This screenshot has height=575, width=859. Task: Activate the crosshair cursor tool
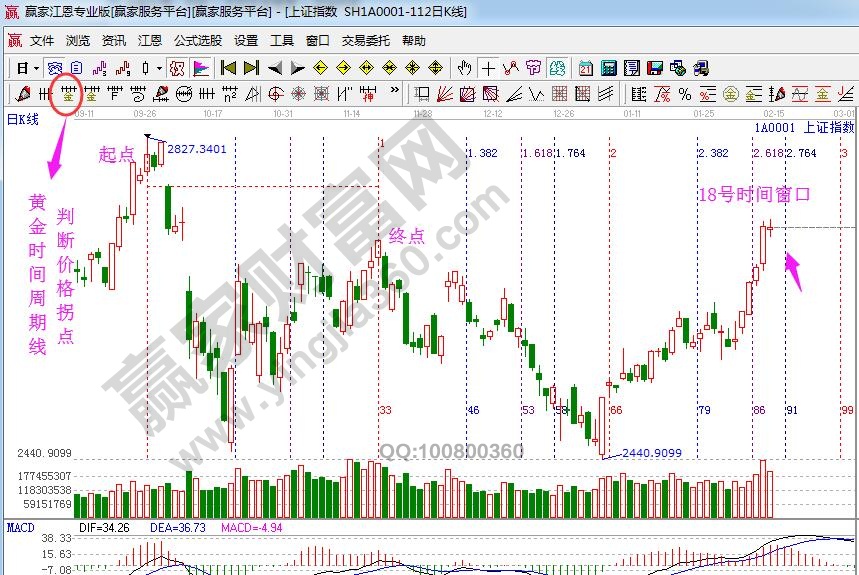[488, 68]
